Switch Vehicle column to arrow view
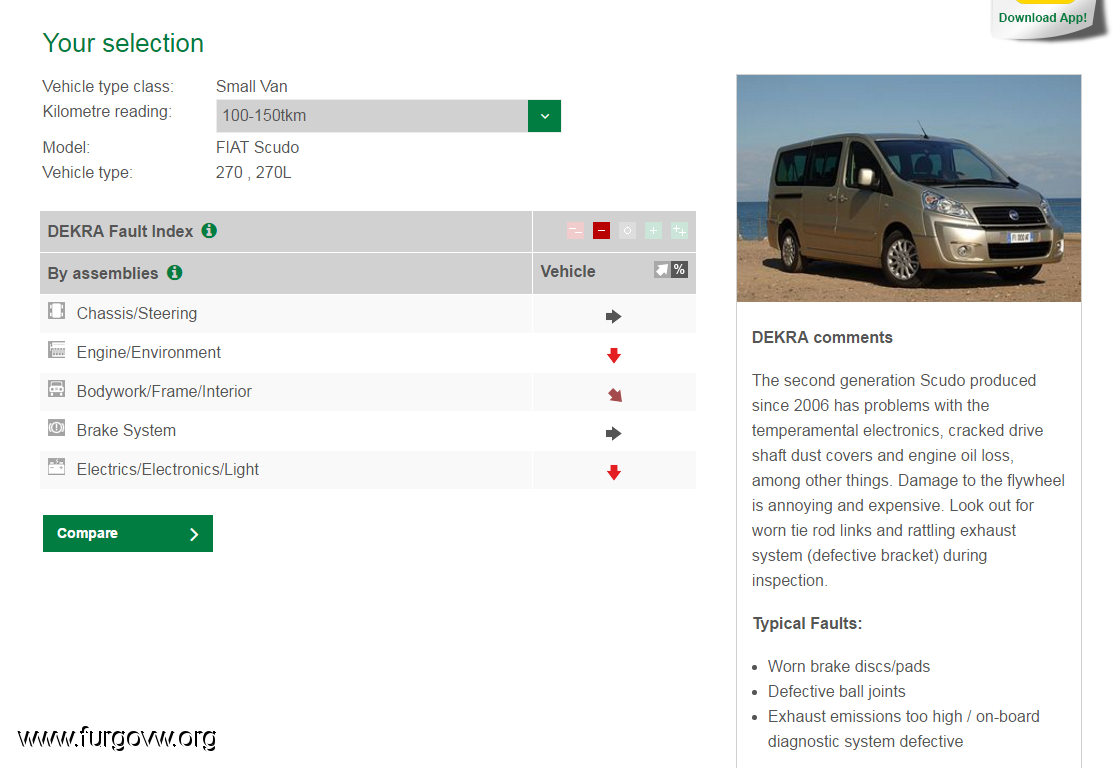Screen dimensions: 1116x768 tap(662, 270)
